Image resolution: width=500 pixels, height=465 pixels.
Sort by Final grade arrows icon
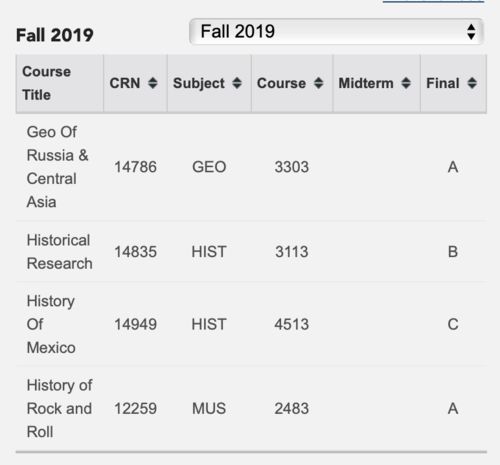click(x=472, y=83)
